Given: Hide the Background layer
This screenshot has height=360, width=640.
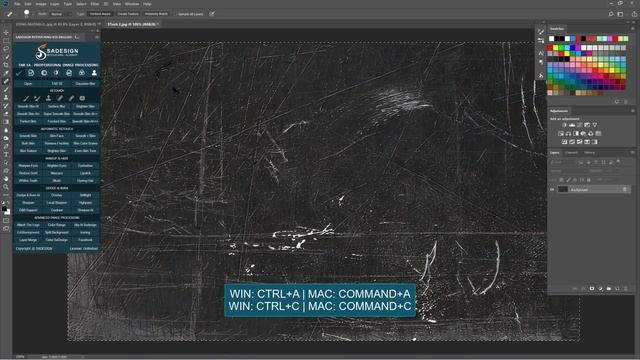Looking at the screenshot, I should pyautogui.click(x=552, y=189).
